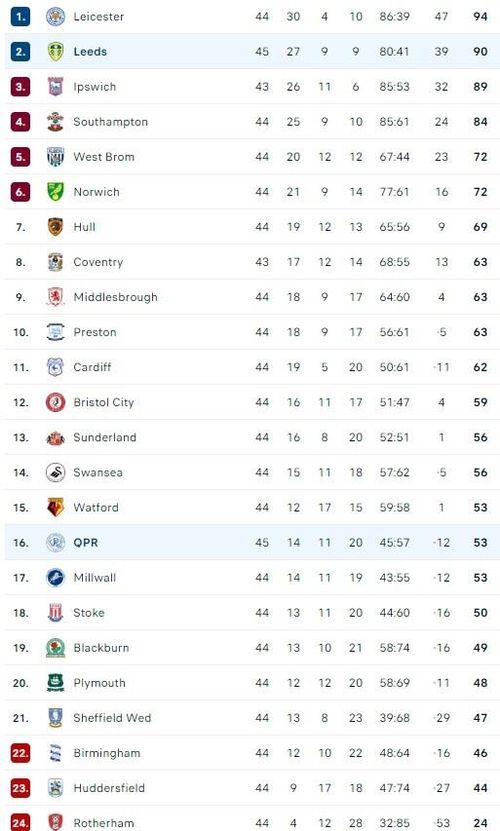Screen dimensions: 500x831
Task: Open the QPR highlighted row name
Action: pyautogui.click(x=86, y=543)
